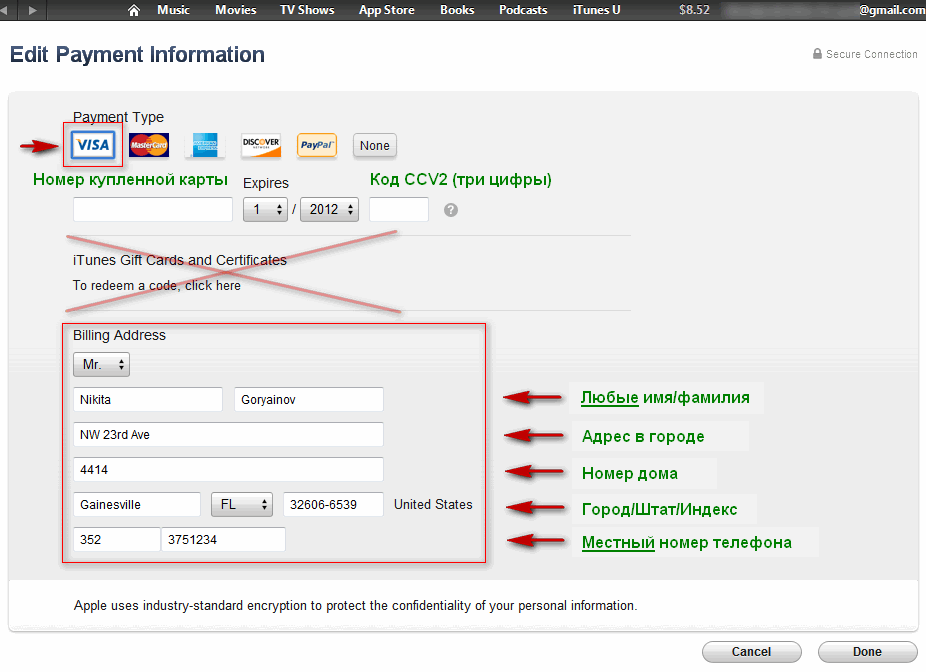
Task: Open the security code help icon
Action: (451, 210)
